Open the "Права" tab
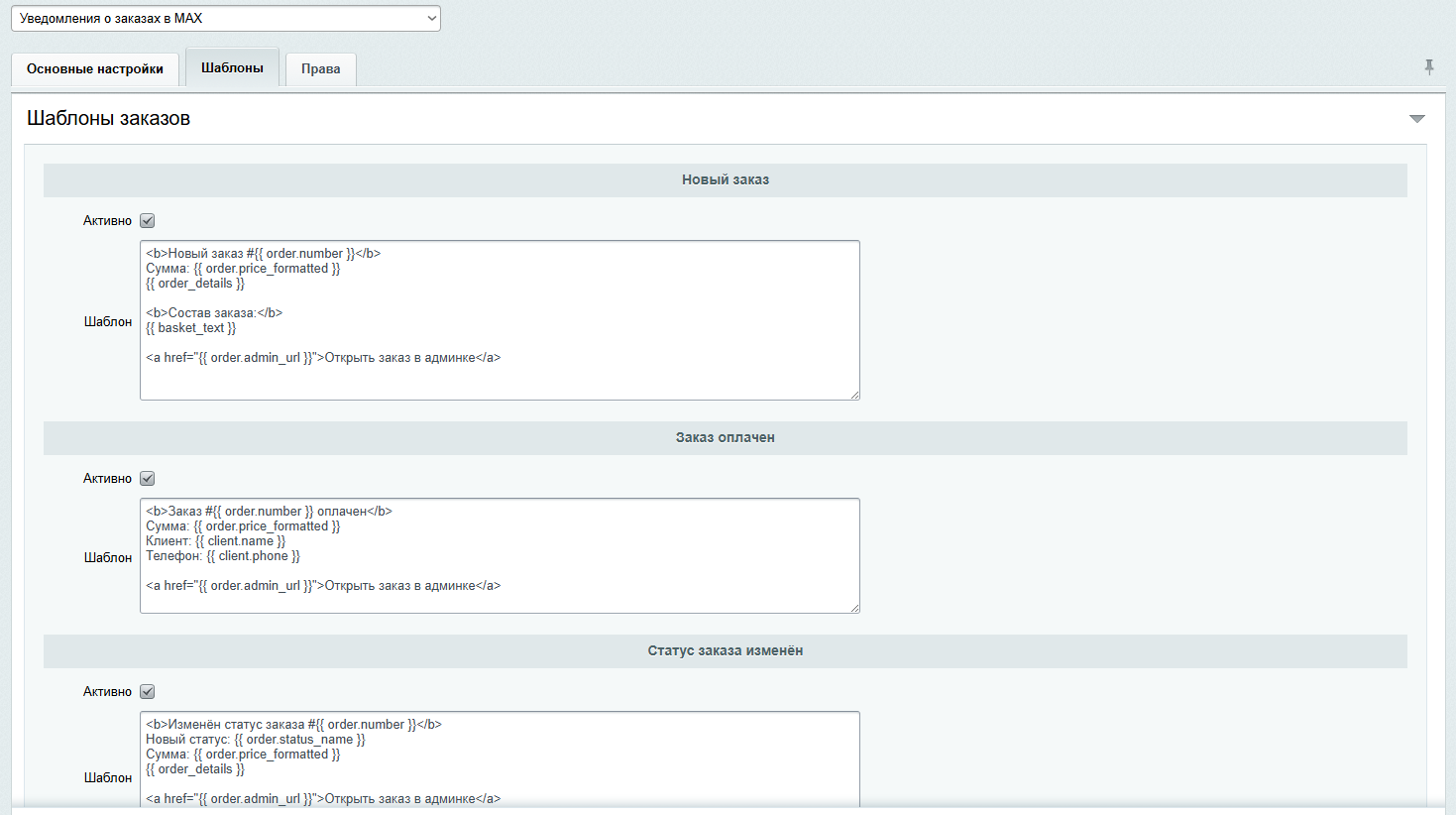This screenshot has width=1456, height=815. (321, 69)
